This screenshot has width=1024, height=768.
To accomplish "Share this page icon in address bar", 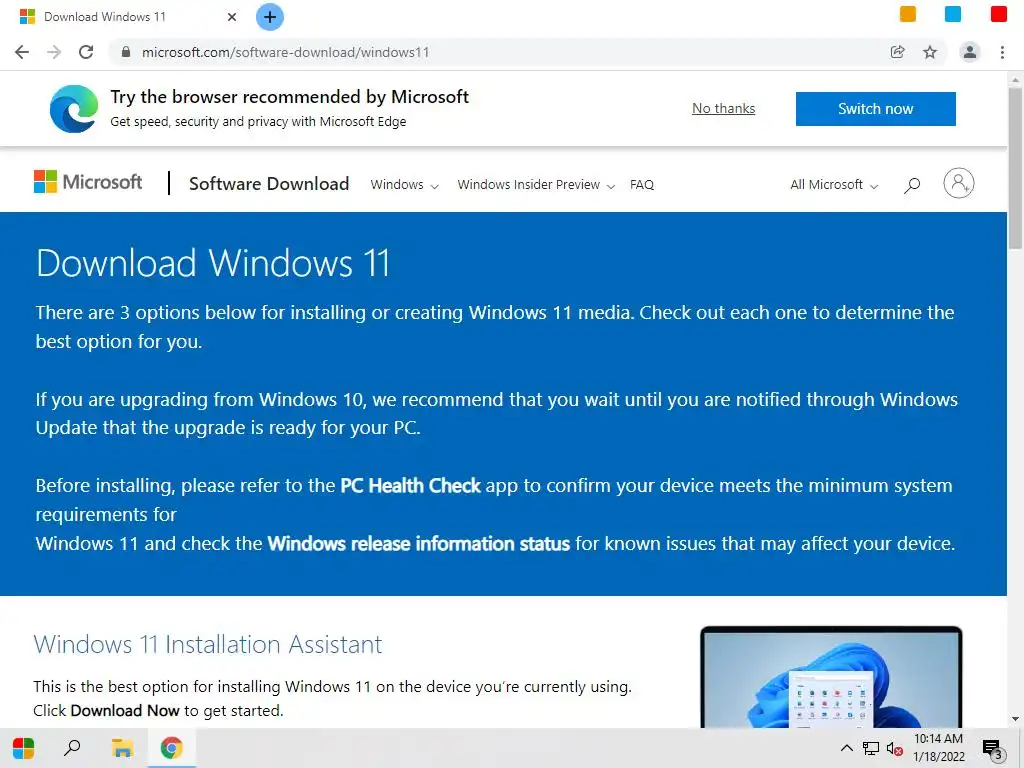I will [x=898, y=52].
